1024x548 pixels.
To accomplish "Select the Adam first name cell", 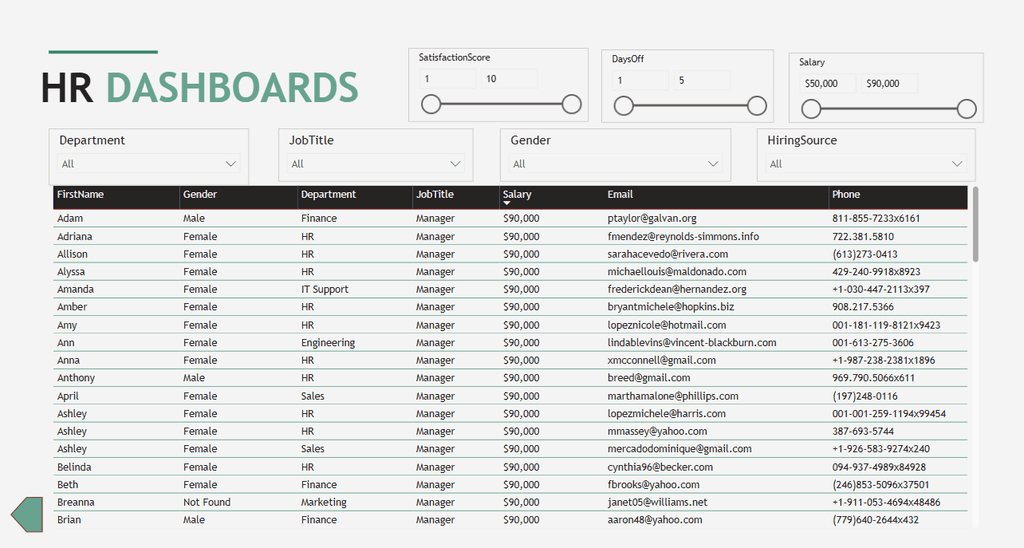I will (x=70, y=218).
